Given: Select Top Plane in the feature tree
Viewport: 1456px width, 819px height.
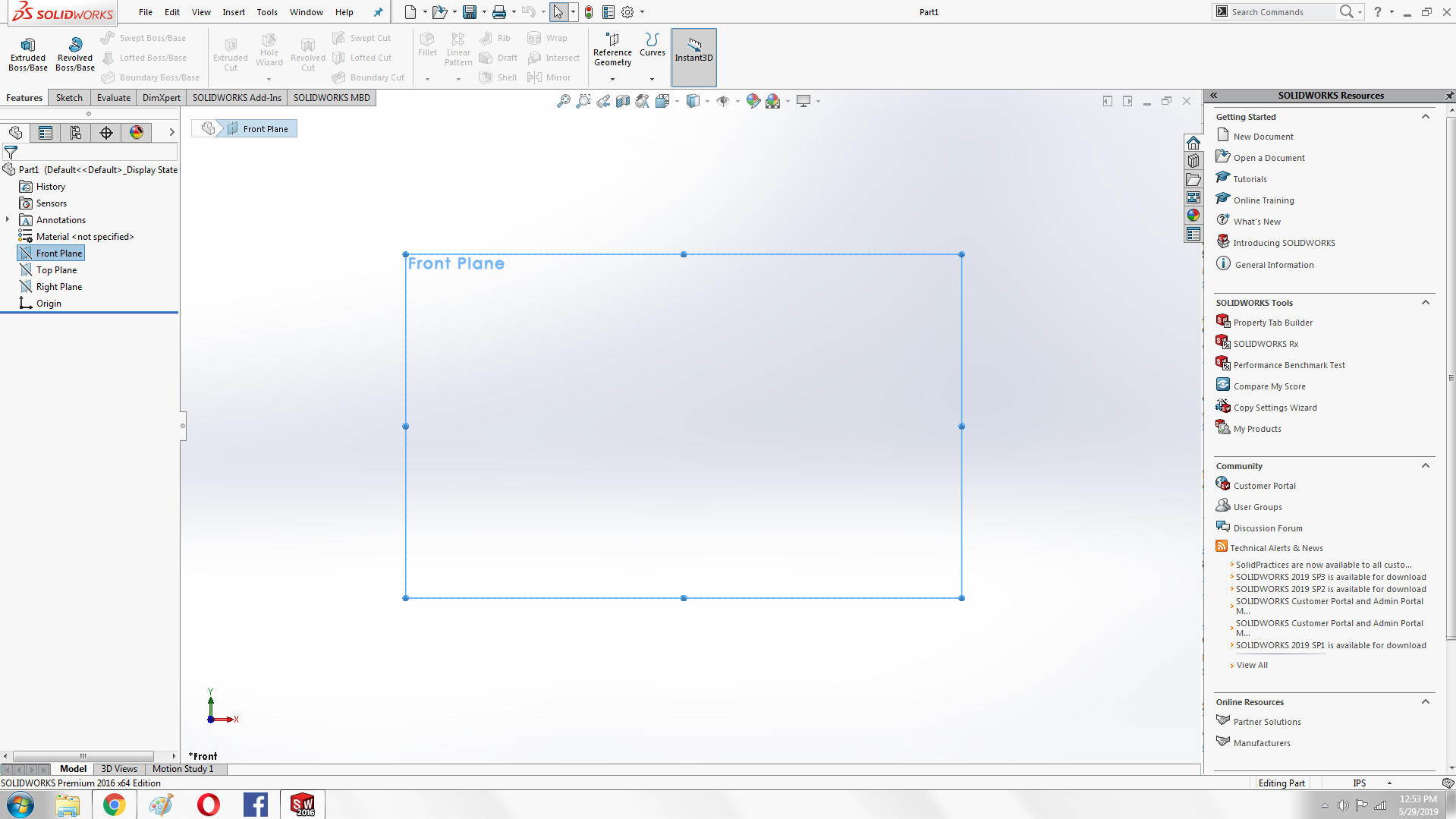Looking at the screenshot, I should (56, 270).
